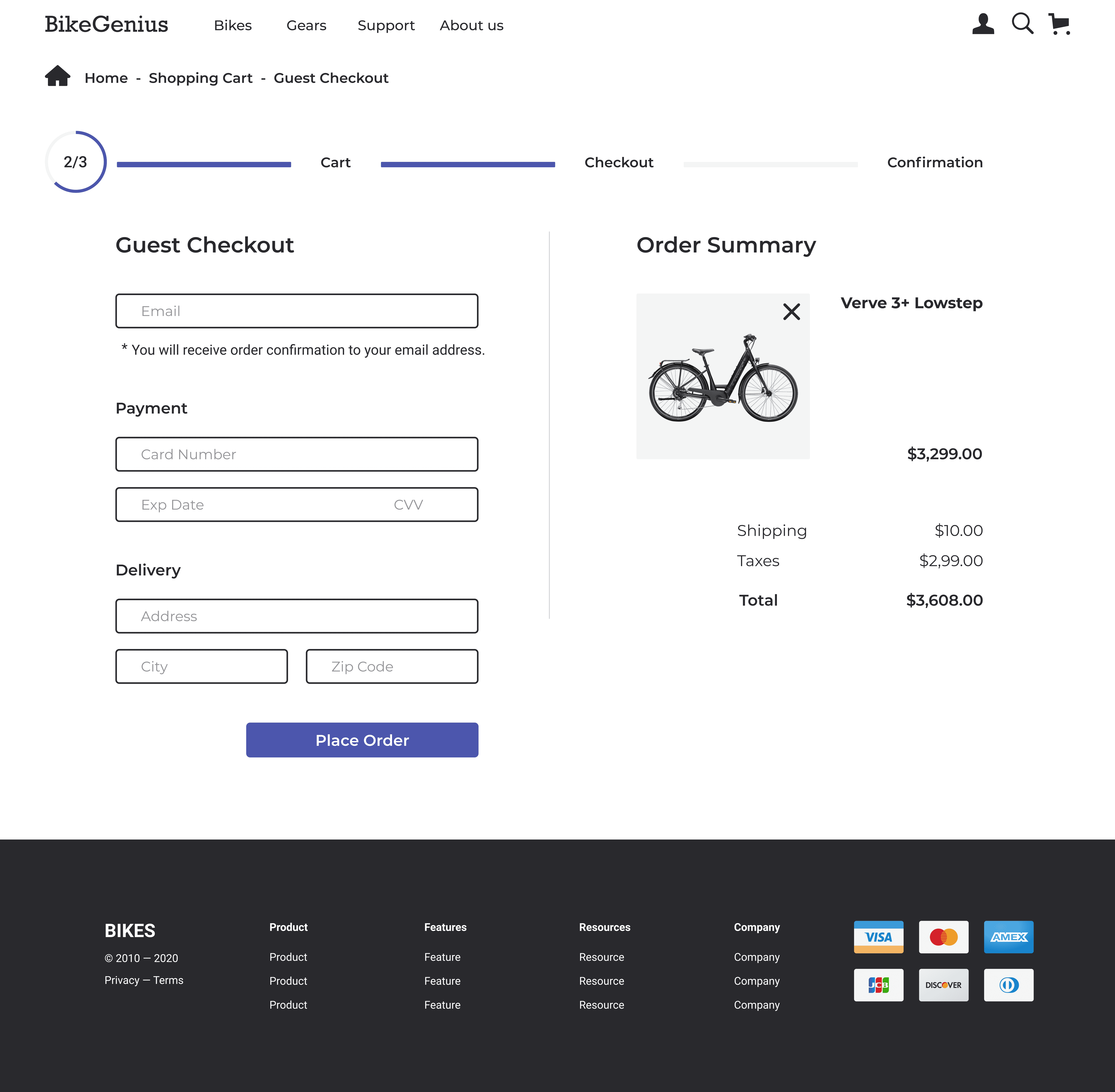The width and height of the screenshot is (1115, 1092).
Task: Click the home breadcrumb icon
Action: [x=57, y=76]
